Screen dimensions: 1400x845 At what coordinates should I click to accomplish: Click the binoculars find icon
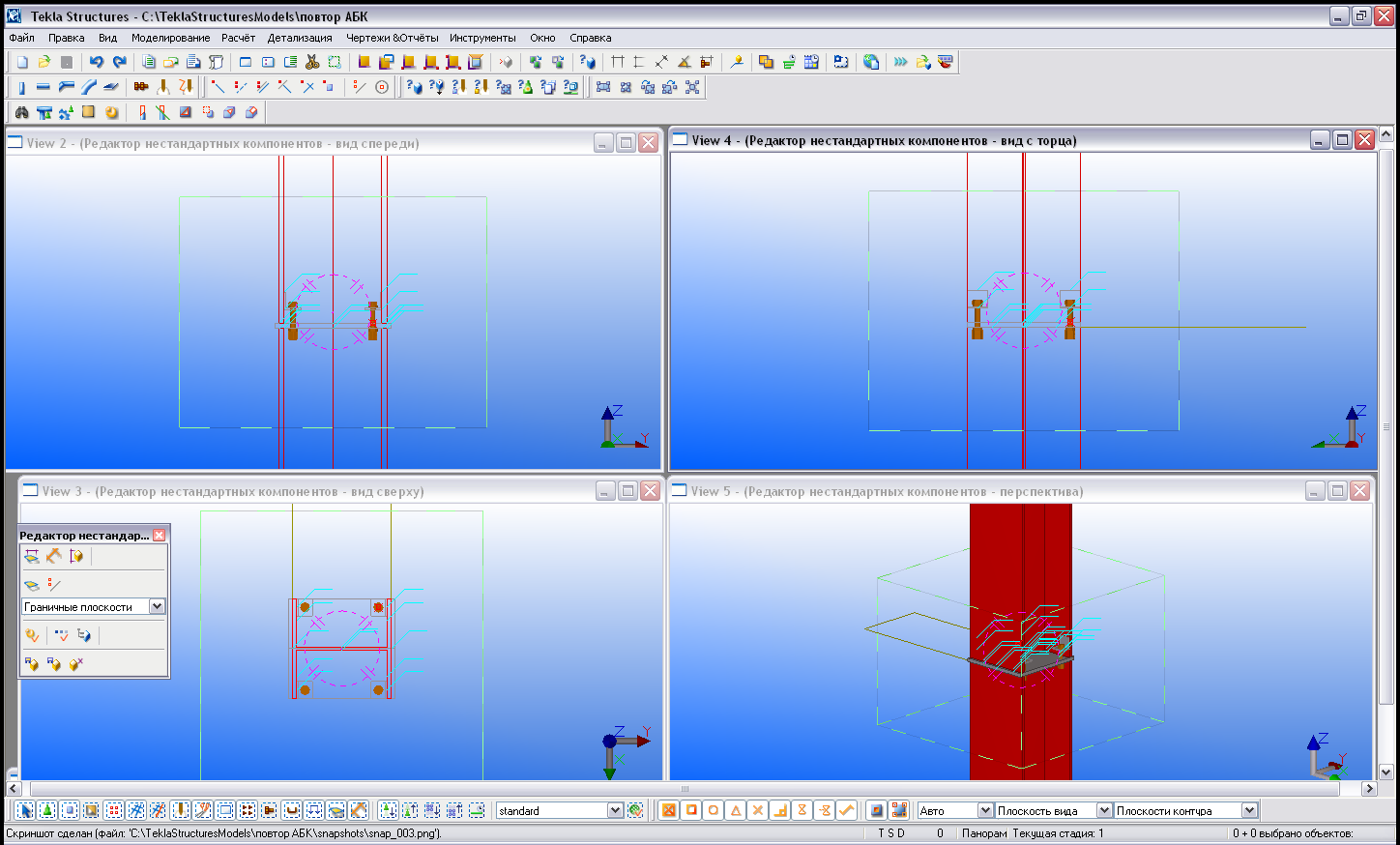click(x=21, y=112)
